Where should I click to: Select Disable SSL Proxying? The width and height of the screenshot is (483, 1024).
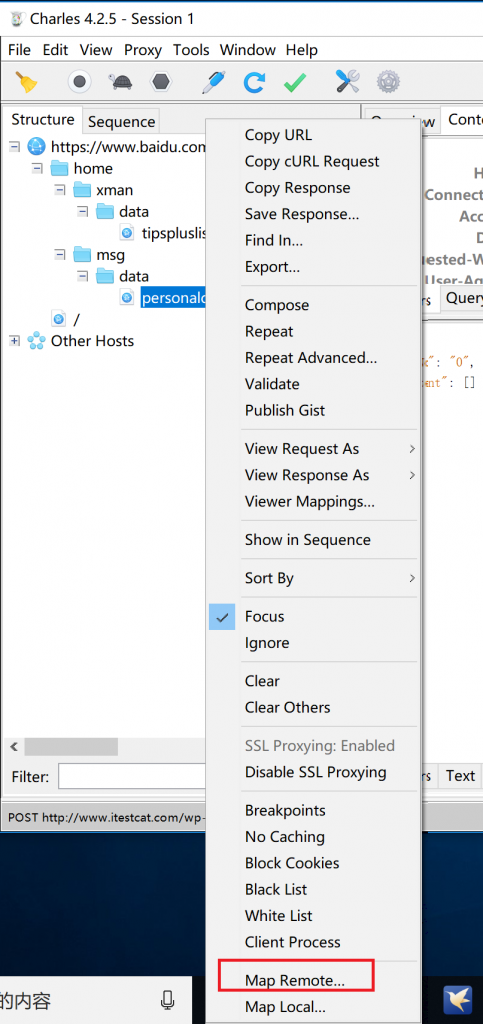313,772
